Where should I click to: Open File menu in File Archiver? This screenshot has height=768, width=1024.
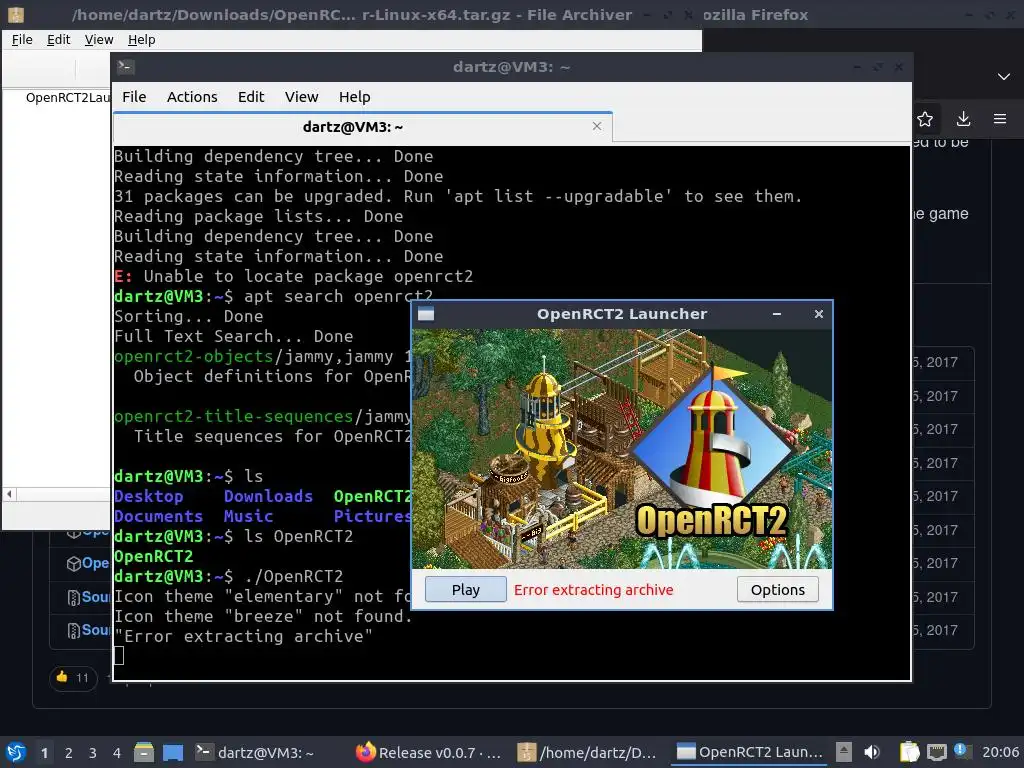(x=22, y=40)
